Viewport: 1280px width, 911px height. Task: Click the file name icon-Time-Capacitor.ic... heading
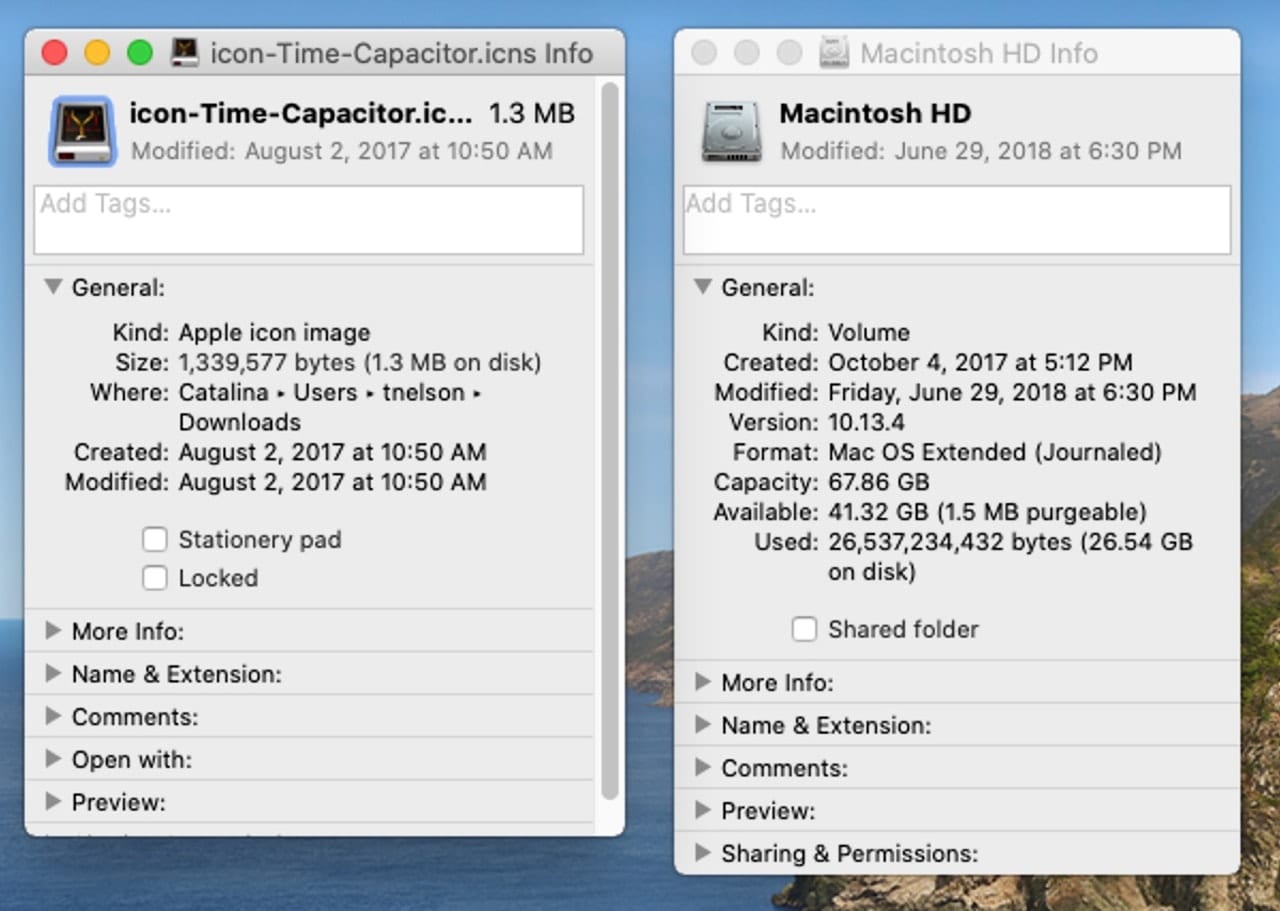click(x=300, y=114)
